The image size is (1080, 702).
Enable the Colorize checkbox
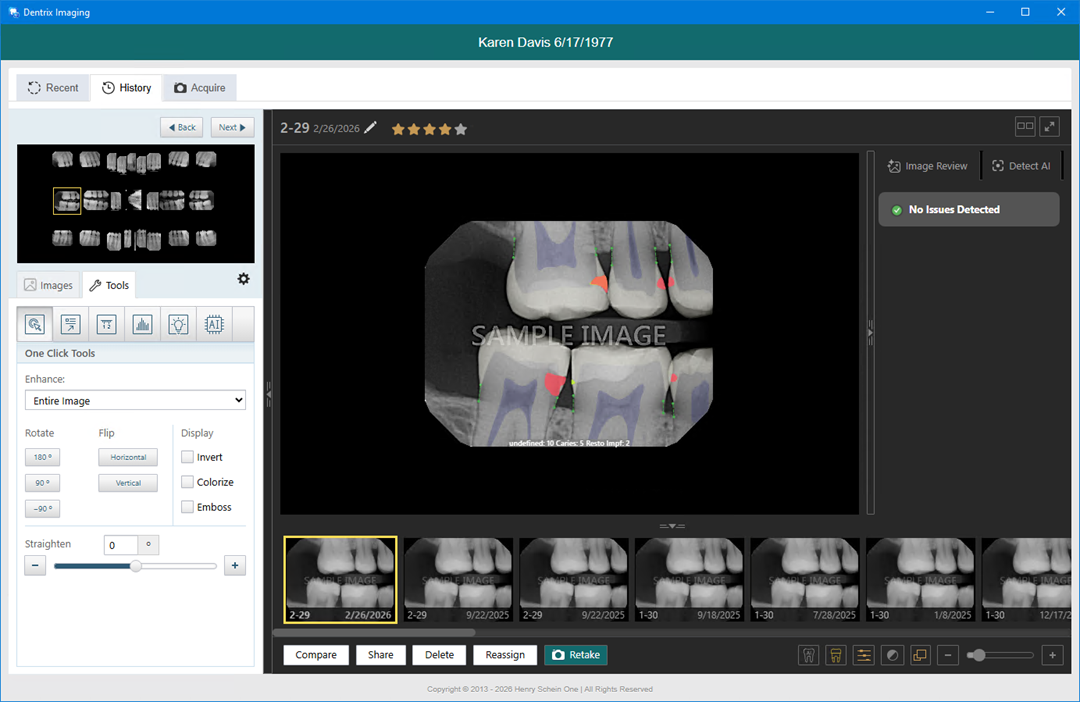187,482
